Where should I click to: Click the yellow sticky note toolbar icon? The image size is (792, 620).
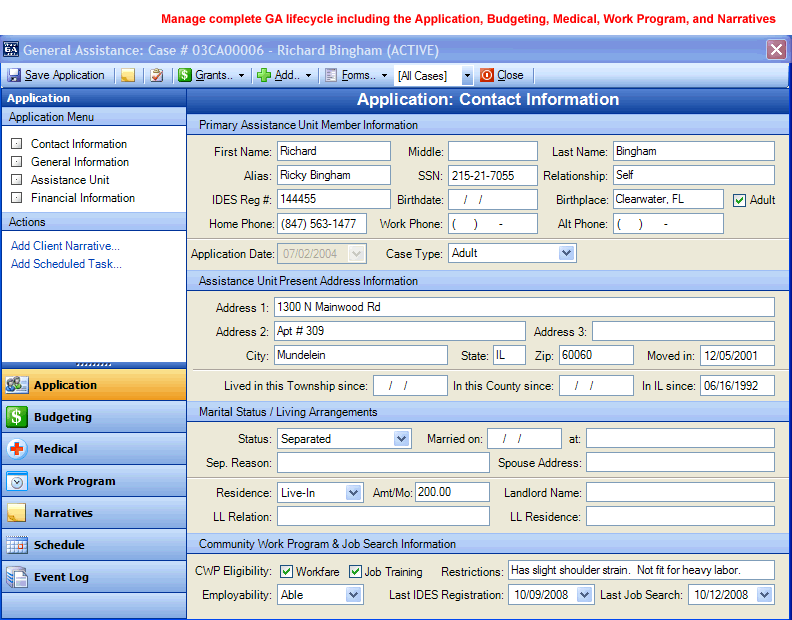tap(128, 75)
